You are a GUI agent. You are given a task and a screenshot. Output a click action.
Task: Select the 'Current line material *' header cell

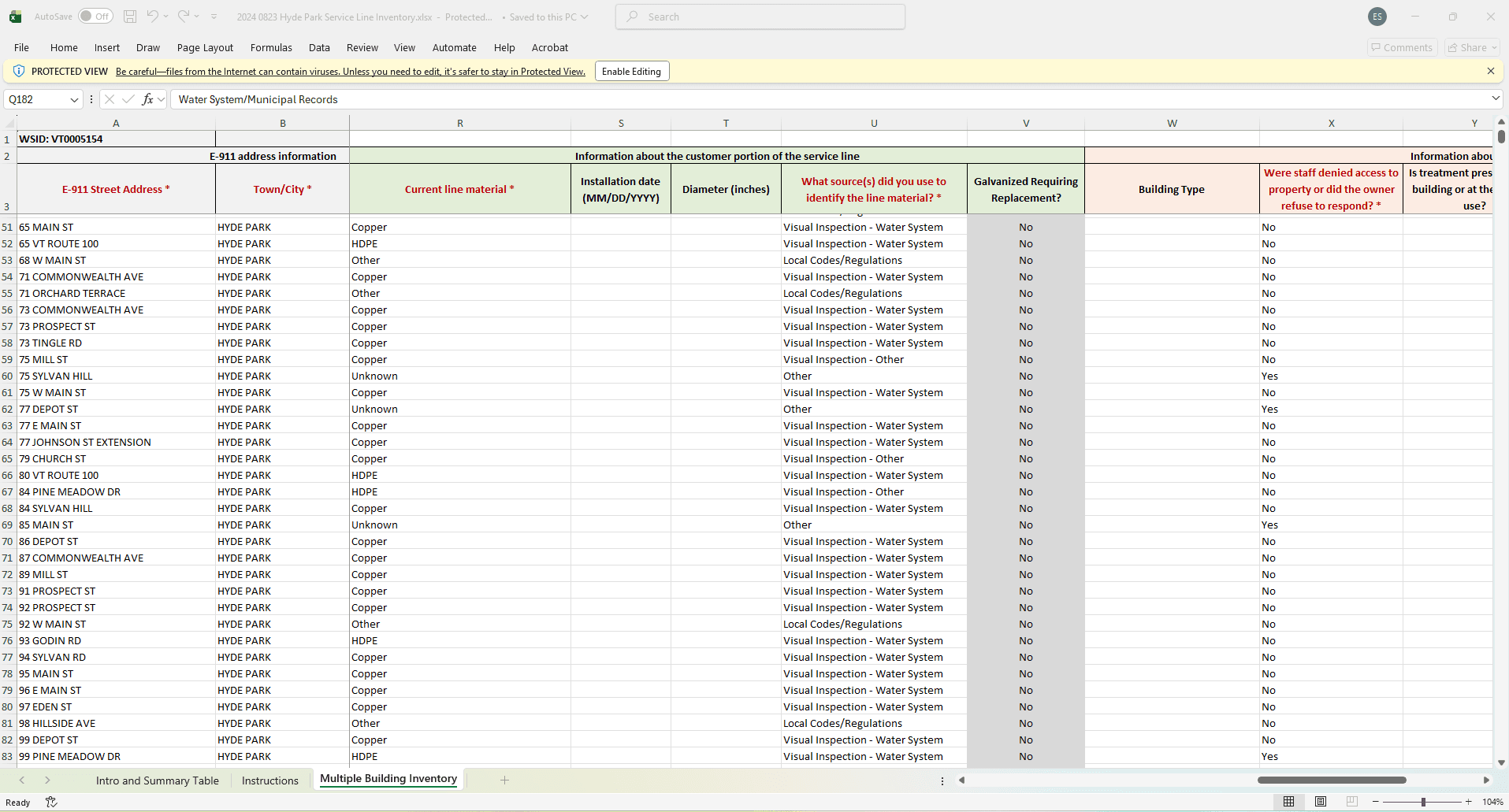pos(460,189)
